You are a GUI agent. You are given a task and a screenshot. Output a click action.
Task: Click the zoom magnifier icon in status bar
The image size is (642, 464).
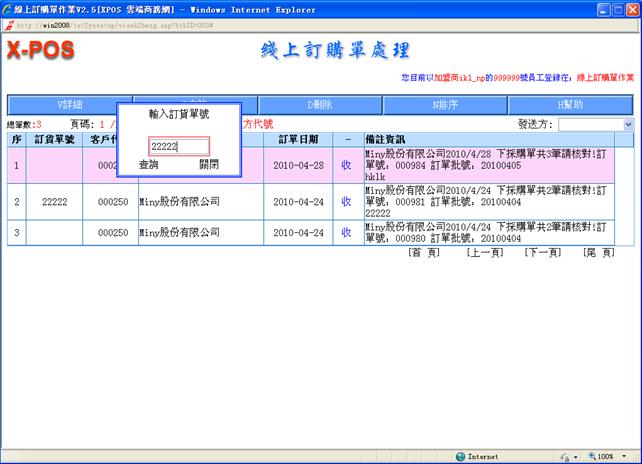pyautogui.click(x=593, y=456)
